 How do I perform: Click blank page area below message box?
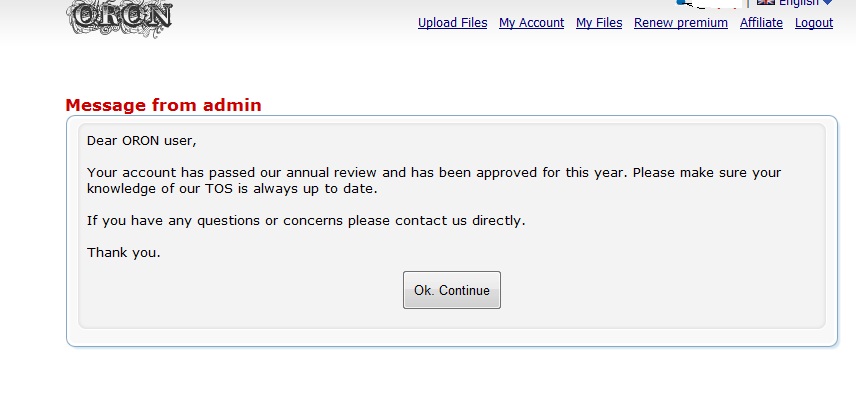tap(437, 382)
